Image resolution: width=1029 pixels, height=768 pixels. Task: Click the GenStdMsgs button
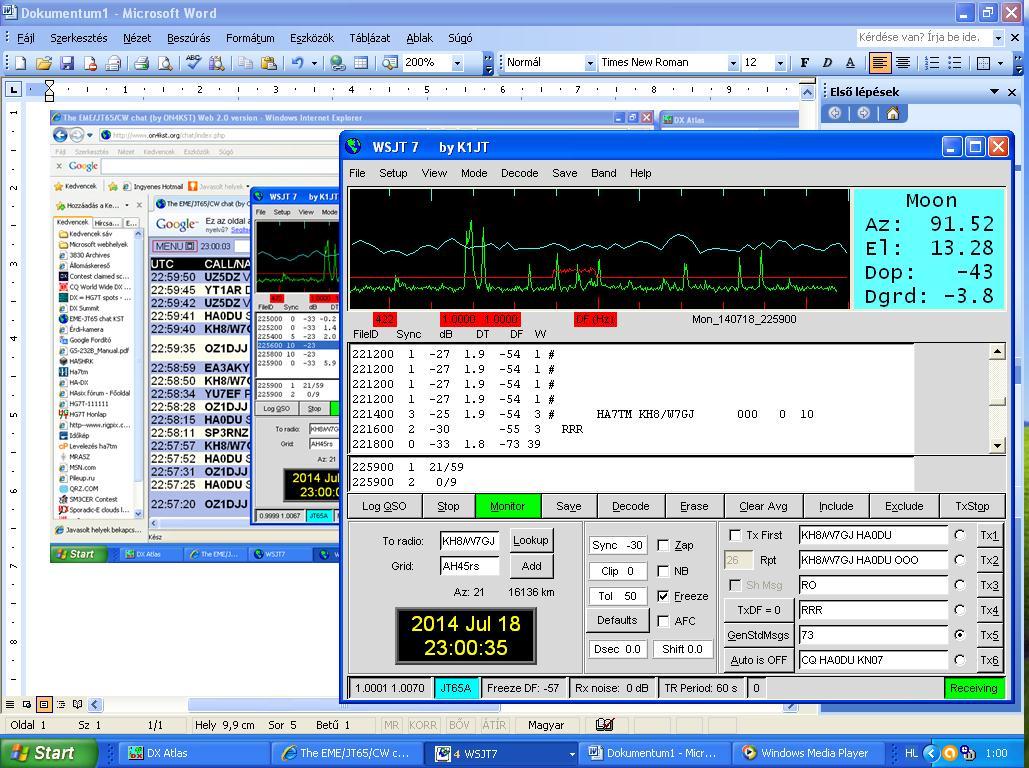pos(758,635)
